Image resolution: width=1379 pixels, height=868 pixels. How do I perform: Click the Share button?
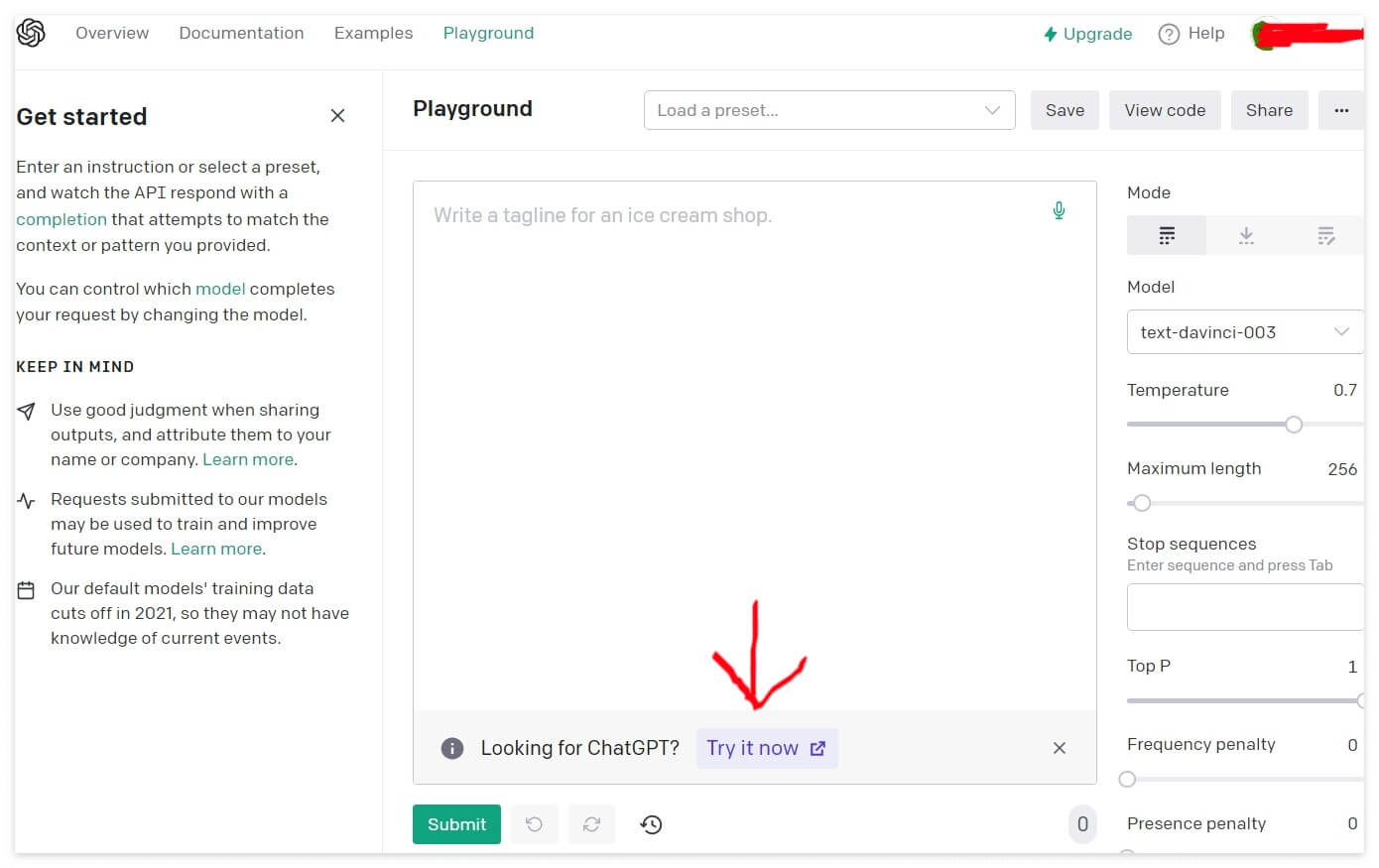[1269, 110]
